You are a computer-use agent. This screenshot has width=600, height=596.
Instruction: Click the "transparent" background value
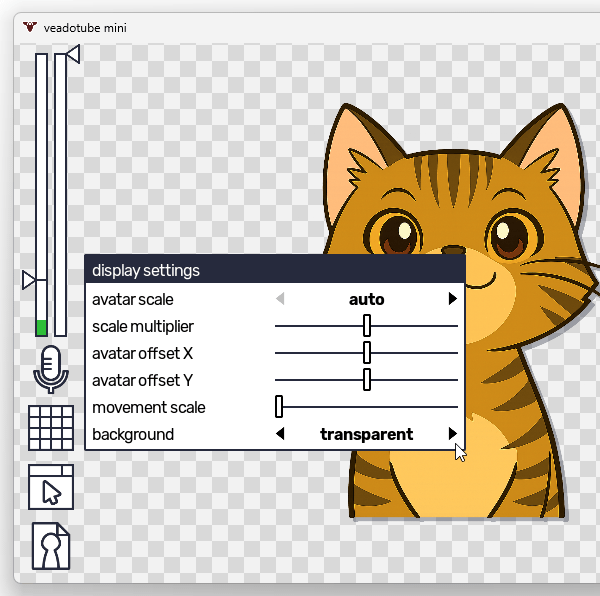click(x=366, y=434)
